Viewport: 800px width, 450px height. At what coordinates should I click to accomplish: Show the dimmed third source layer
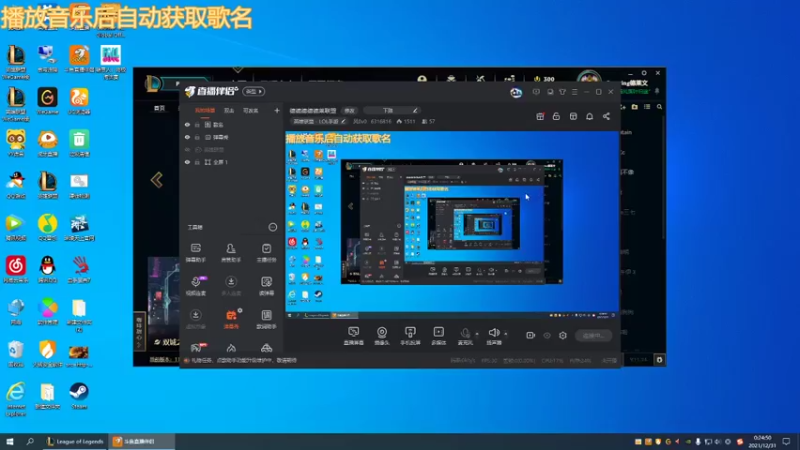tap(187, 149)
